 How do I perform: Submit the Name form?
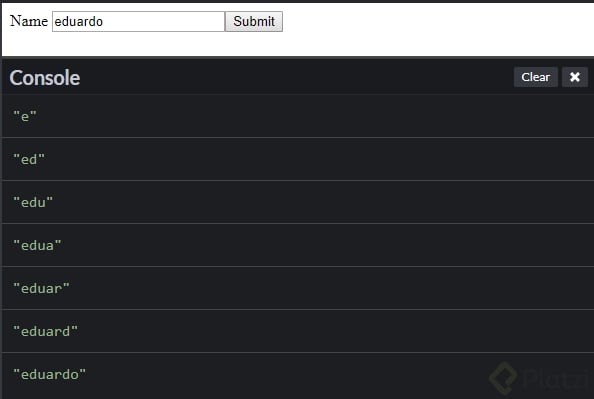tap(254, 21)
